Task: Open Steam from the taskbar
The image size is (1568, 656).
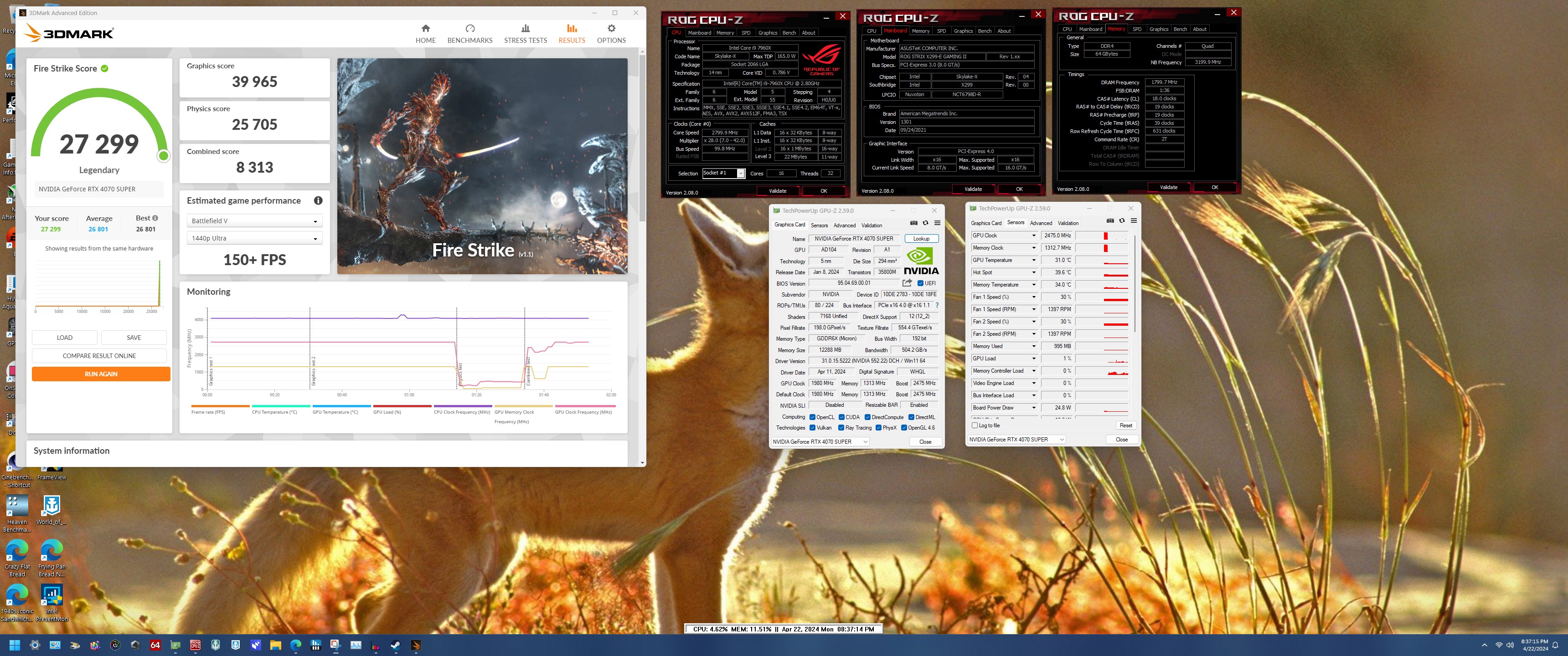Action: (396, 645)
